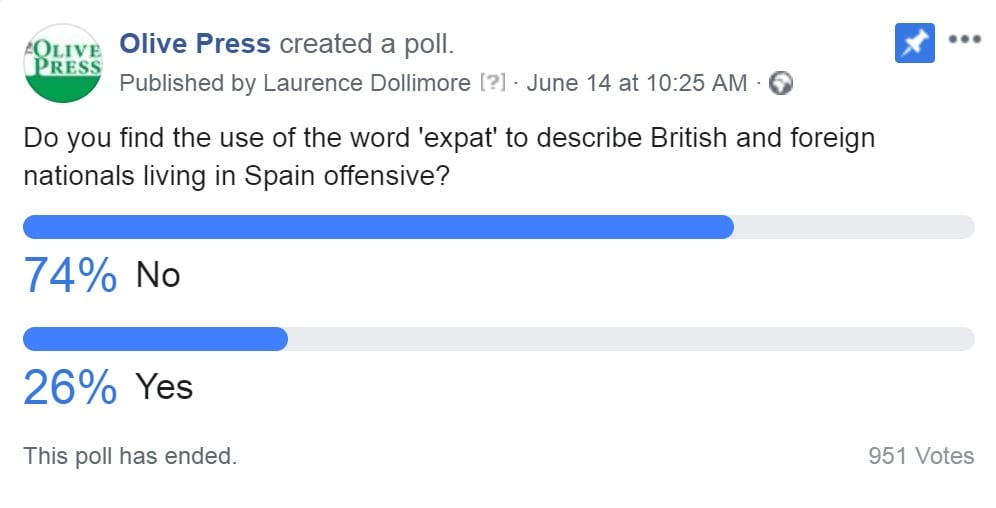Open the three-dot post options menu
Viewport: 996px width, 508px height.
(965, 39)
